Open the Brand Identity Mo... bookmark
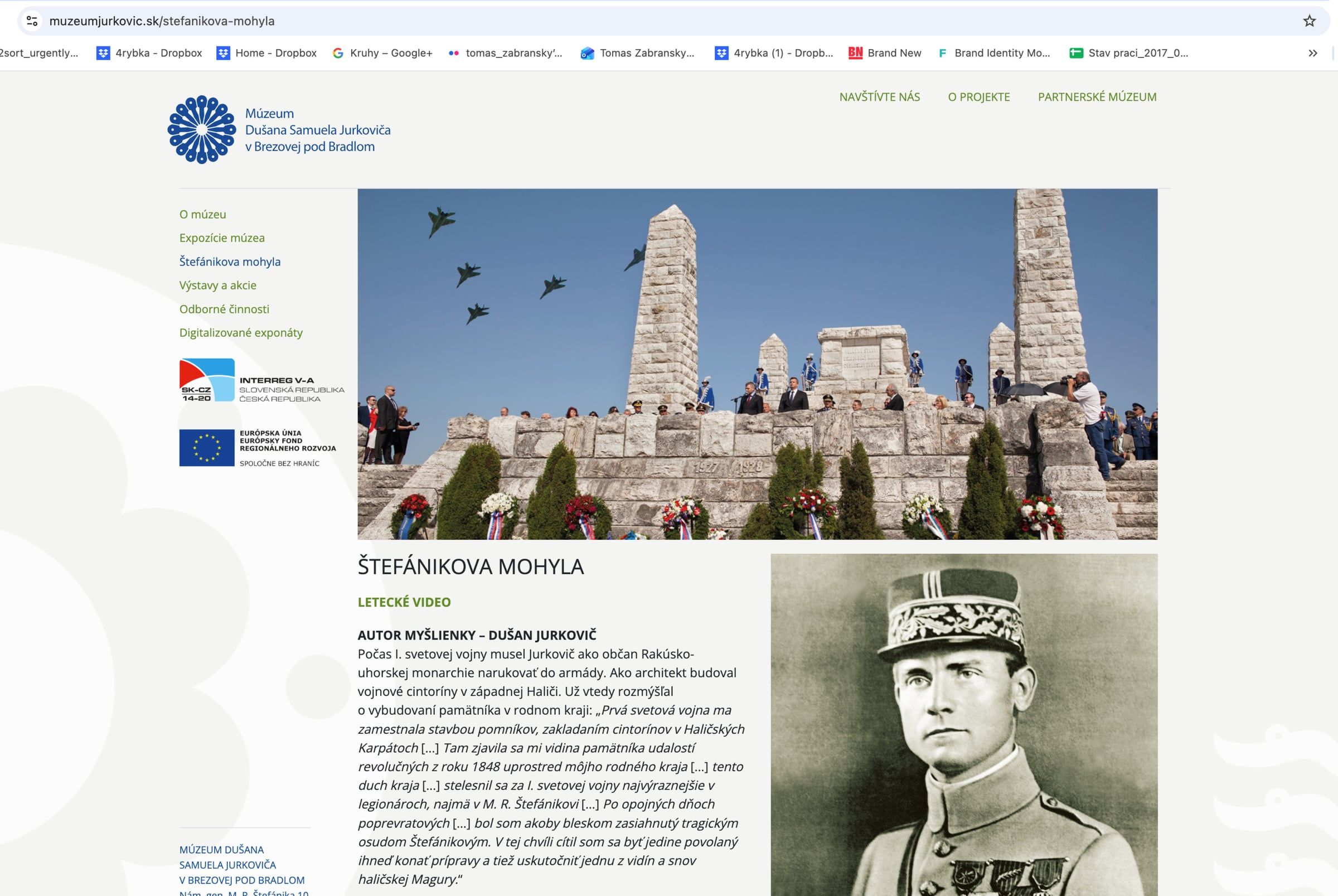1338x896 pixels. tap(994, 53)
